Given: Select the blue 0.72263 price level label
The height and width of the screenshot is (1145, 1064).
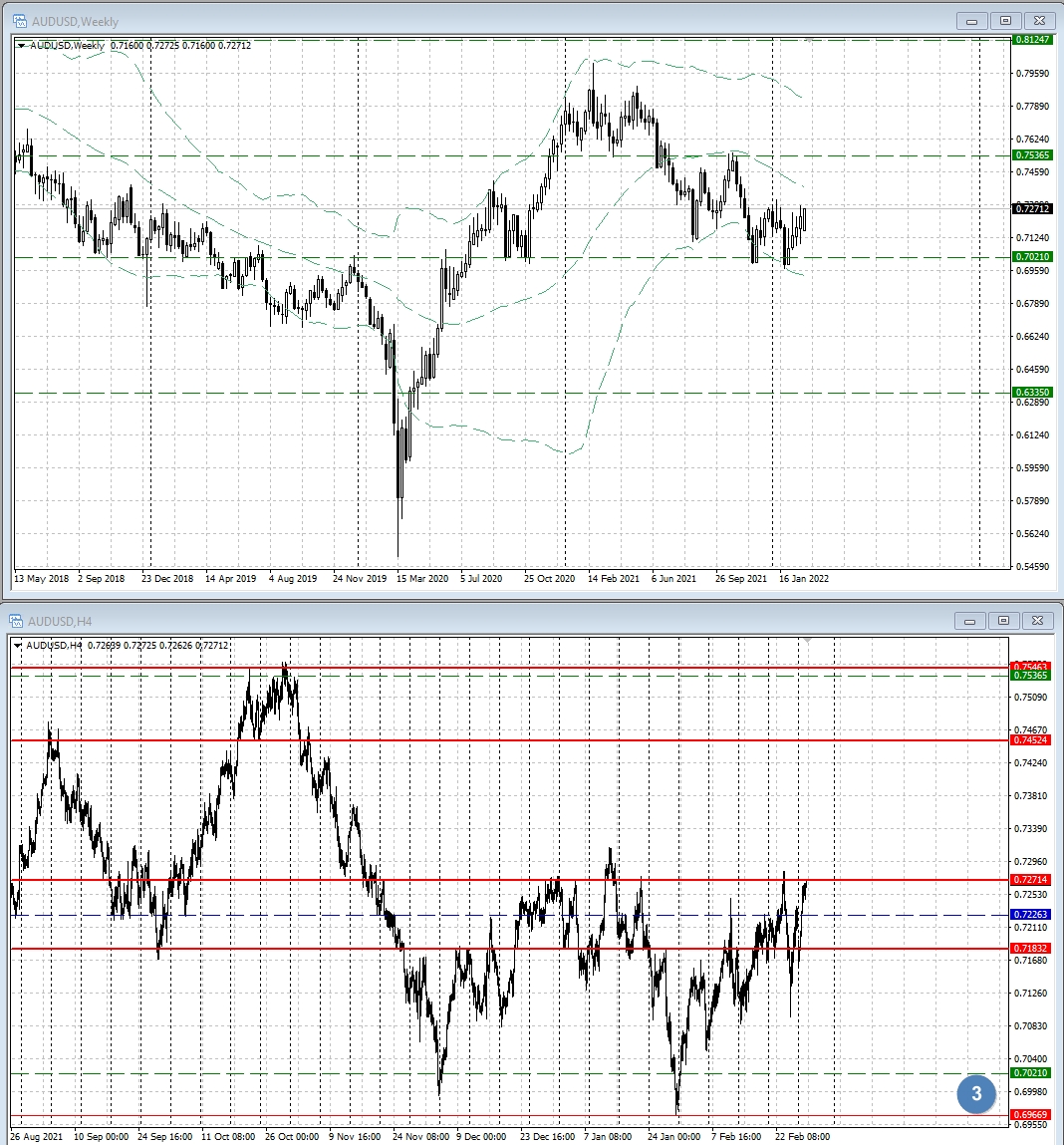Looking at the screenshot, I should coord(1030,914).
